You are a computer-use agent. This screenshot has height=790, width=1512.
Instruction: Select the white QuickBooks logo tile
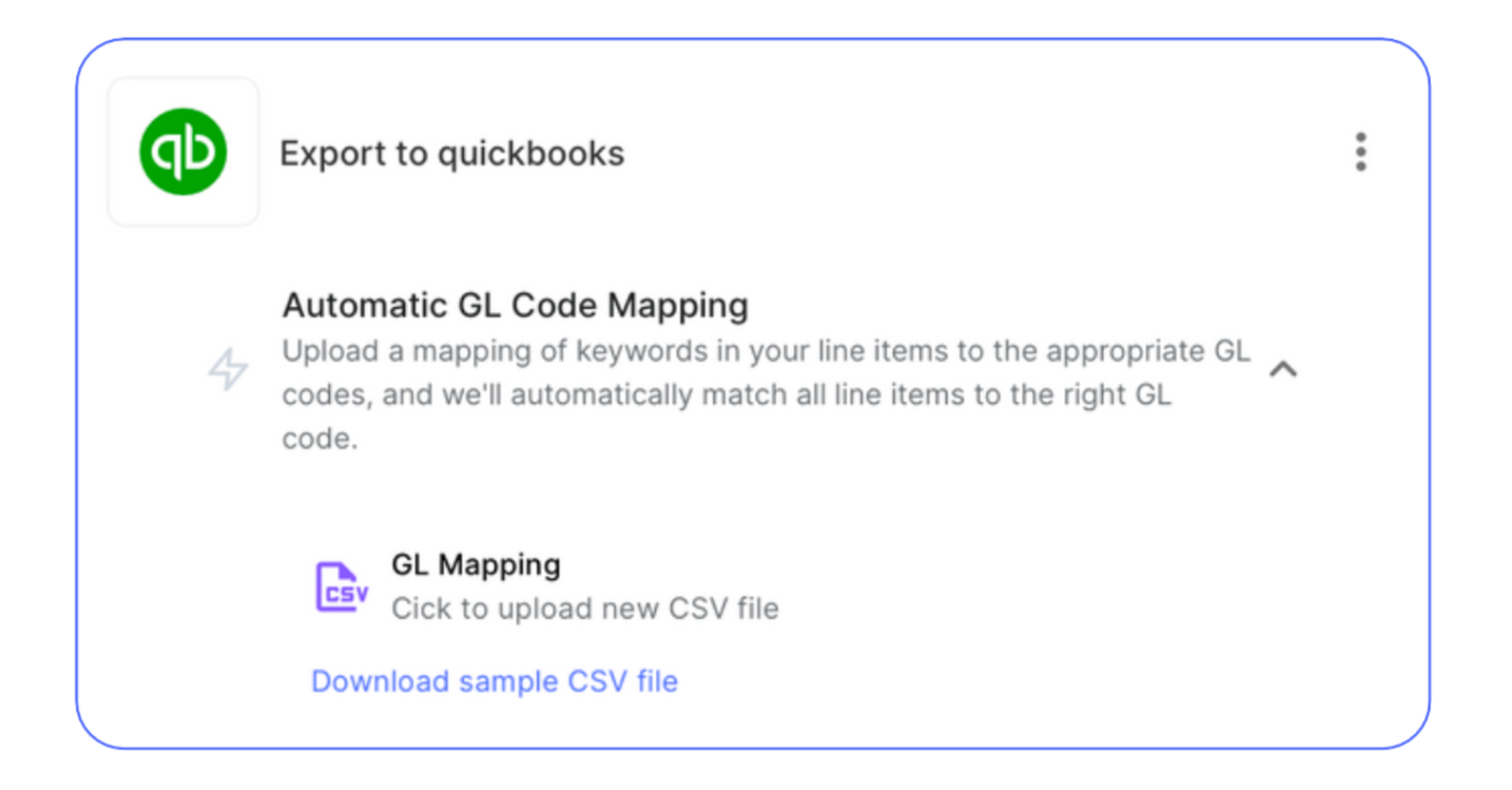[x=182, y=210]
